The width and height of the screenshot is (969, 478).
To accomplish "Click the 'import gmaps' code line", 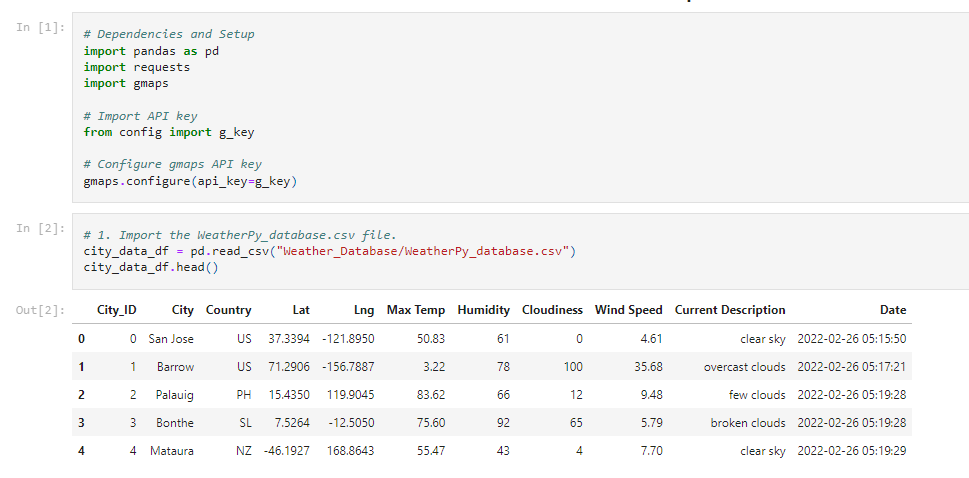I will [126, 83].
